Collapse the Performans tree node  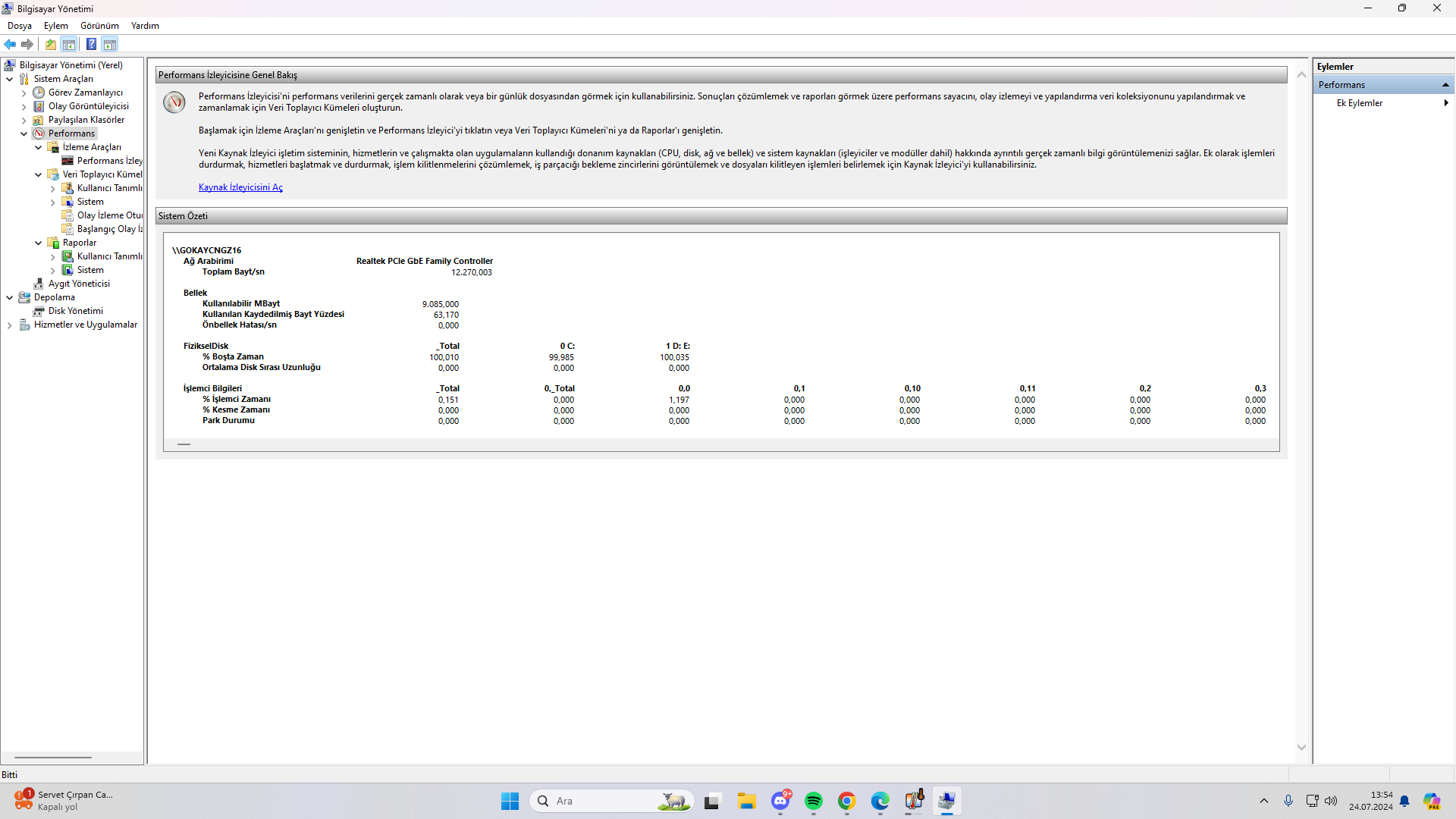(24, 133)
